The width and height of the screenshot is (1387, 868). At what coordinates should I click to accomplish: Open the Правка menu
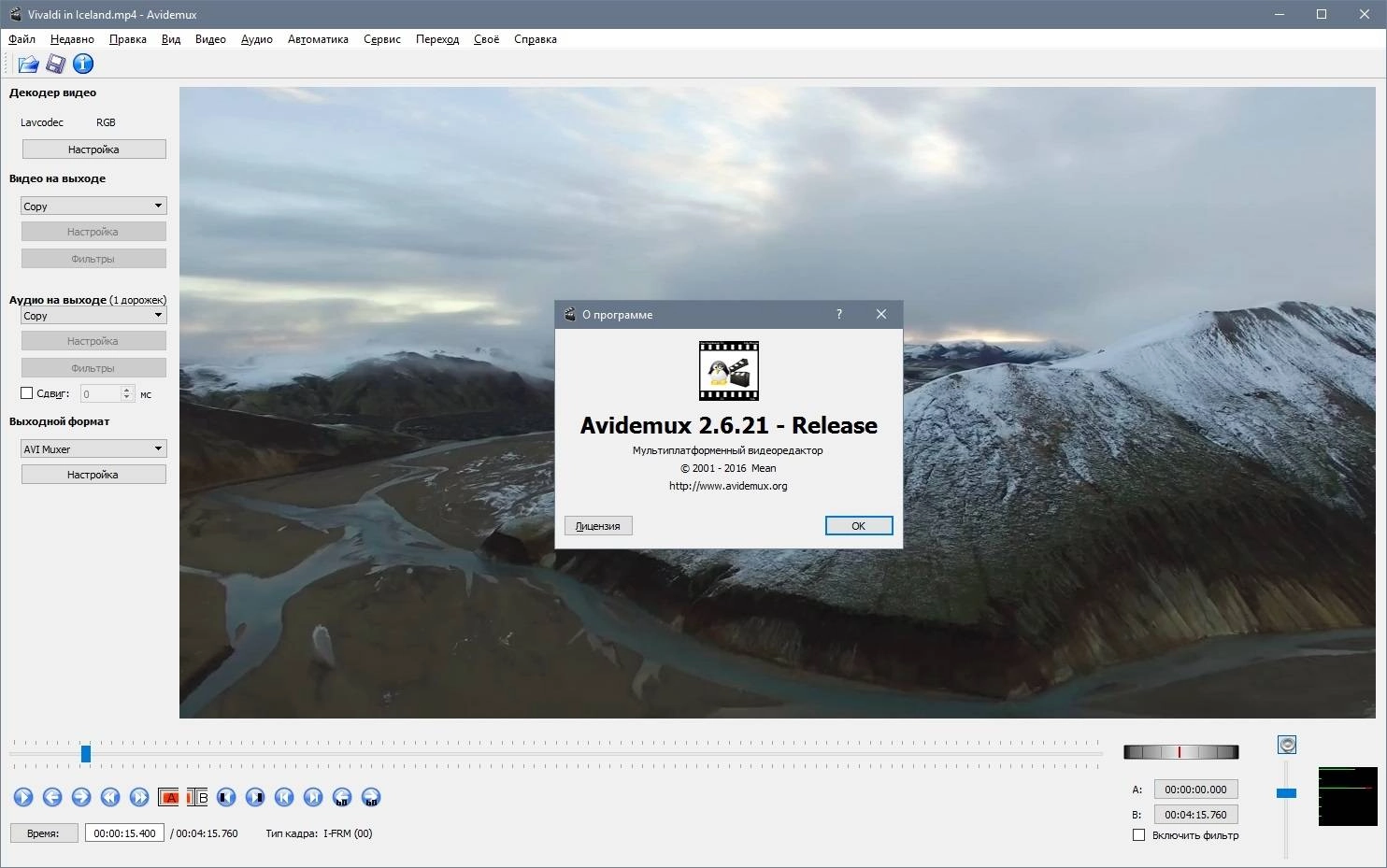pyautogui.click(x=127, y=39)
